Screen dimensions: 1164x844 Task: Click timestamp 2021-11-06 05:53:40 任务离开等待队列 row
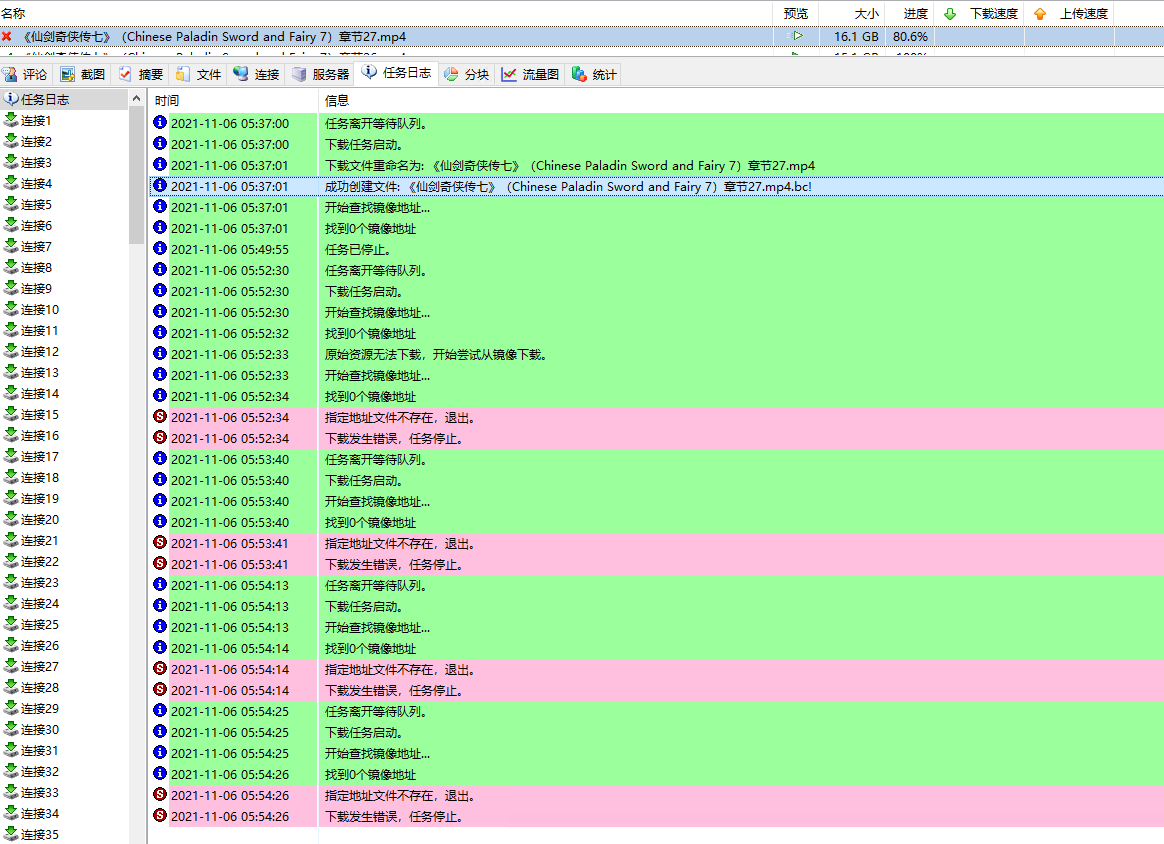coord(230,459)
